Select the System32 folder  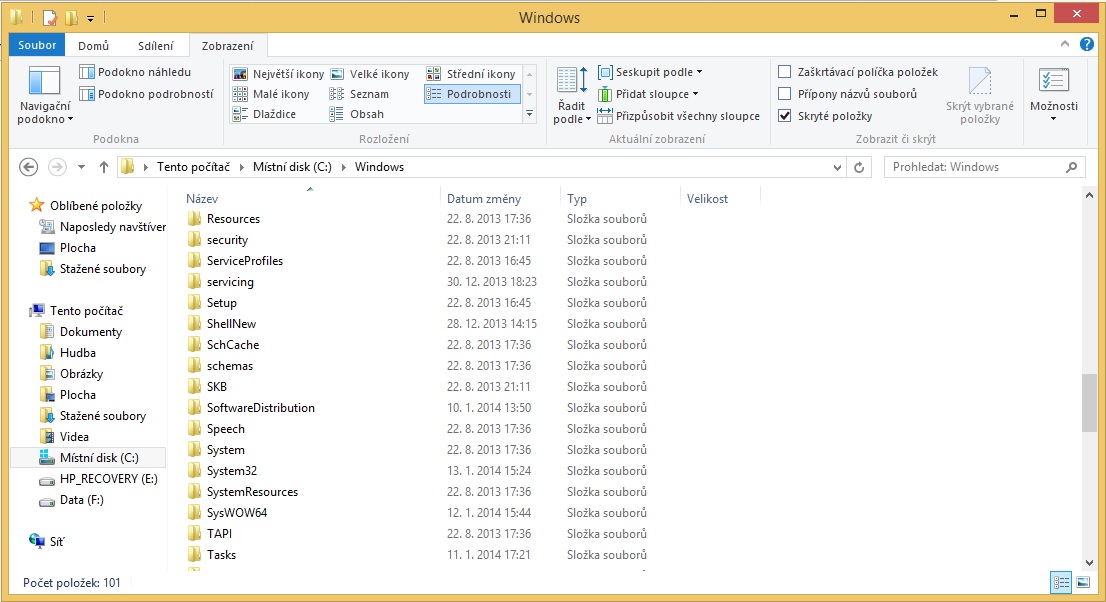pos(231,471)
